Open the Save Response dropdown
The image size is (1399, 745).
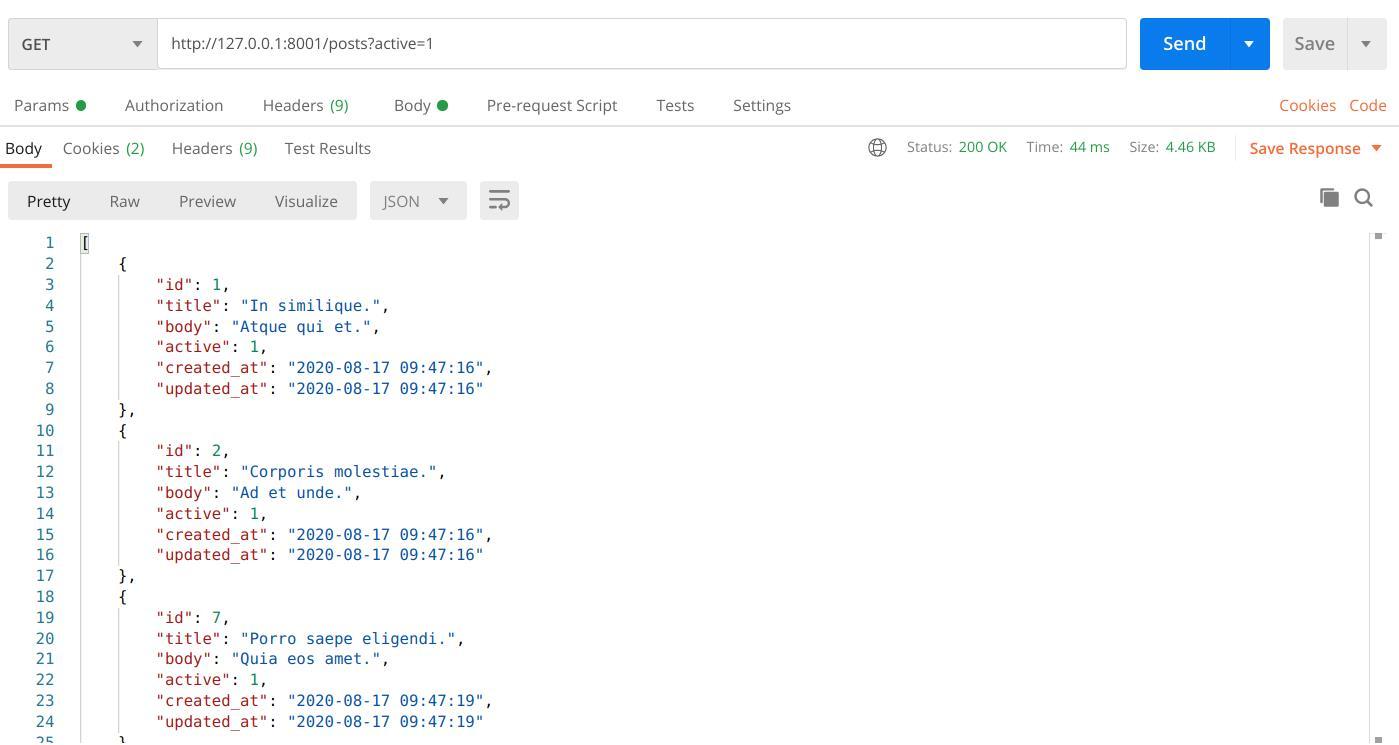pyautogui.click(x=1316, y=148)
